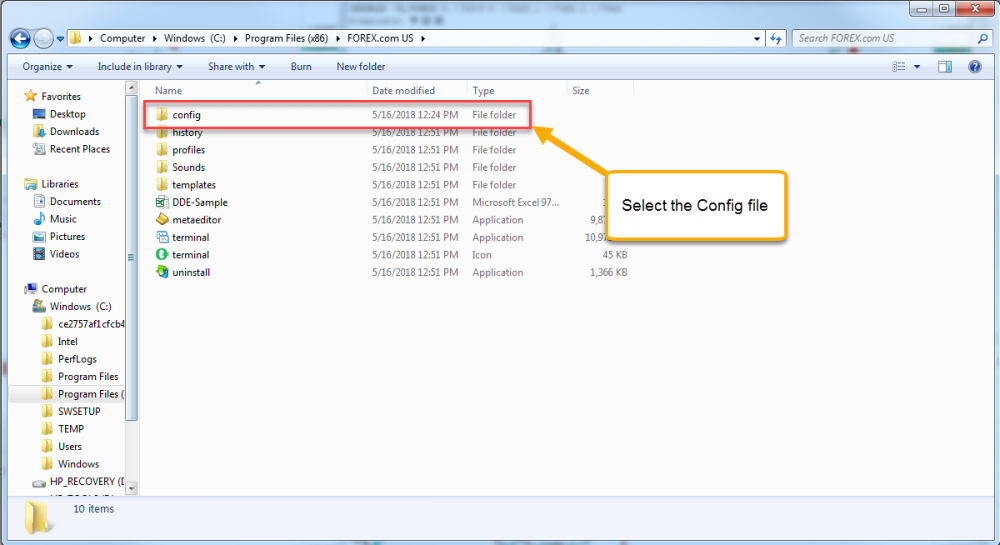1000x545 pixels.
Task: Open the view options dropdown arrow
Action: pyautogui.click(x=917, y=67)
